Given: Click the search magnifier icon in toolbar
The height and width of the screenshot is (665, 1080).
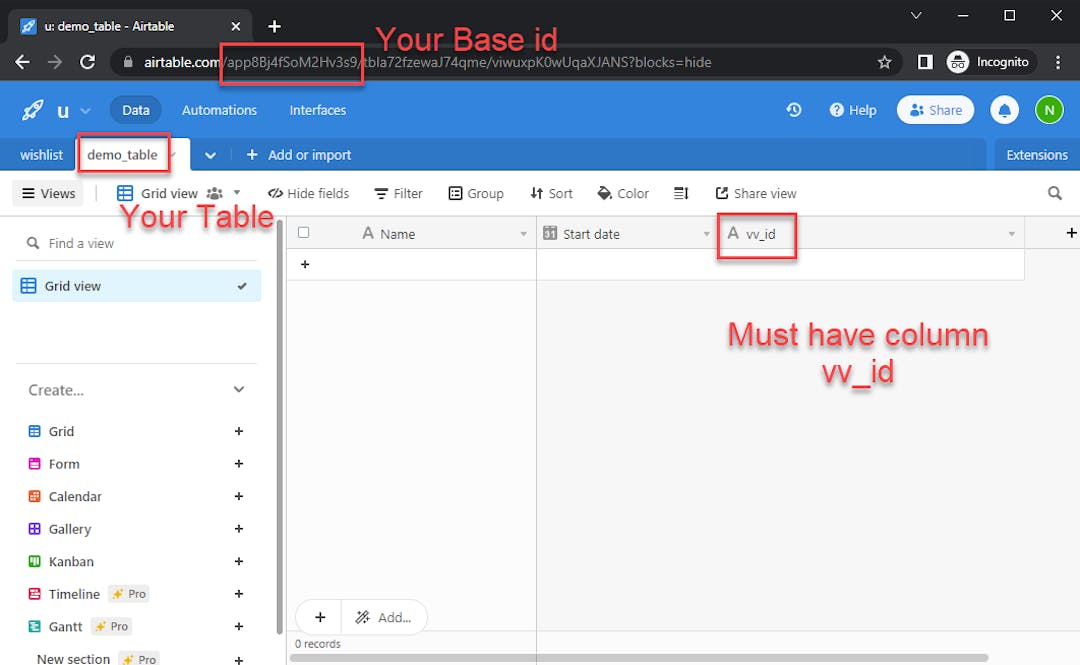Looking at the screenshot, I should tap(1055, 193).
